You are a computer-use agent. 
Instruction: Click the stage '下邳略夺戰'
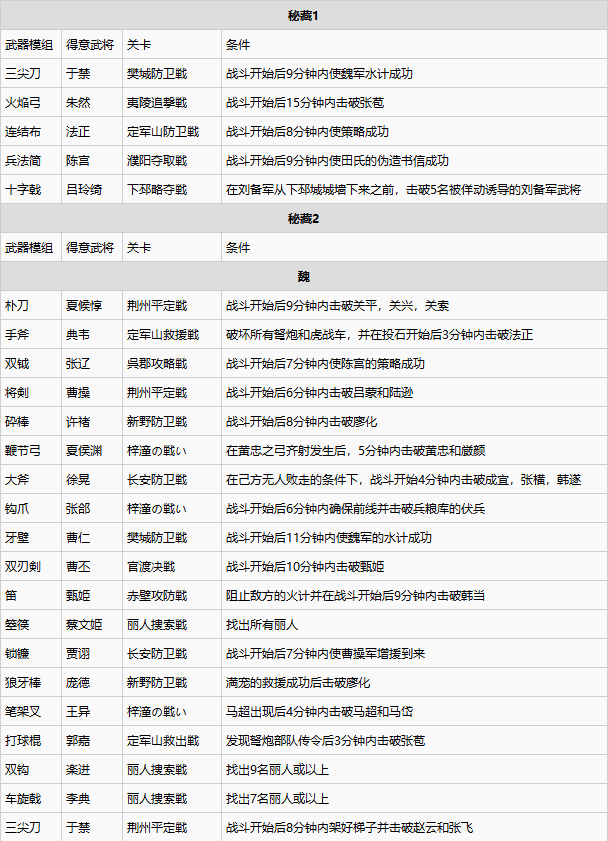(157, 189)
